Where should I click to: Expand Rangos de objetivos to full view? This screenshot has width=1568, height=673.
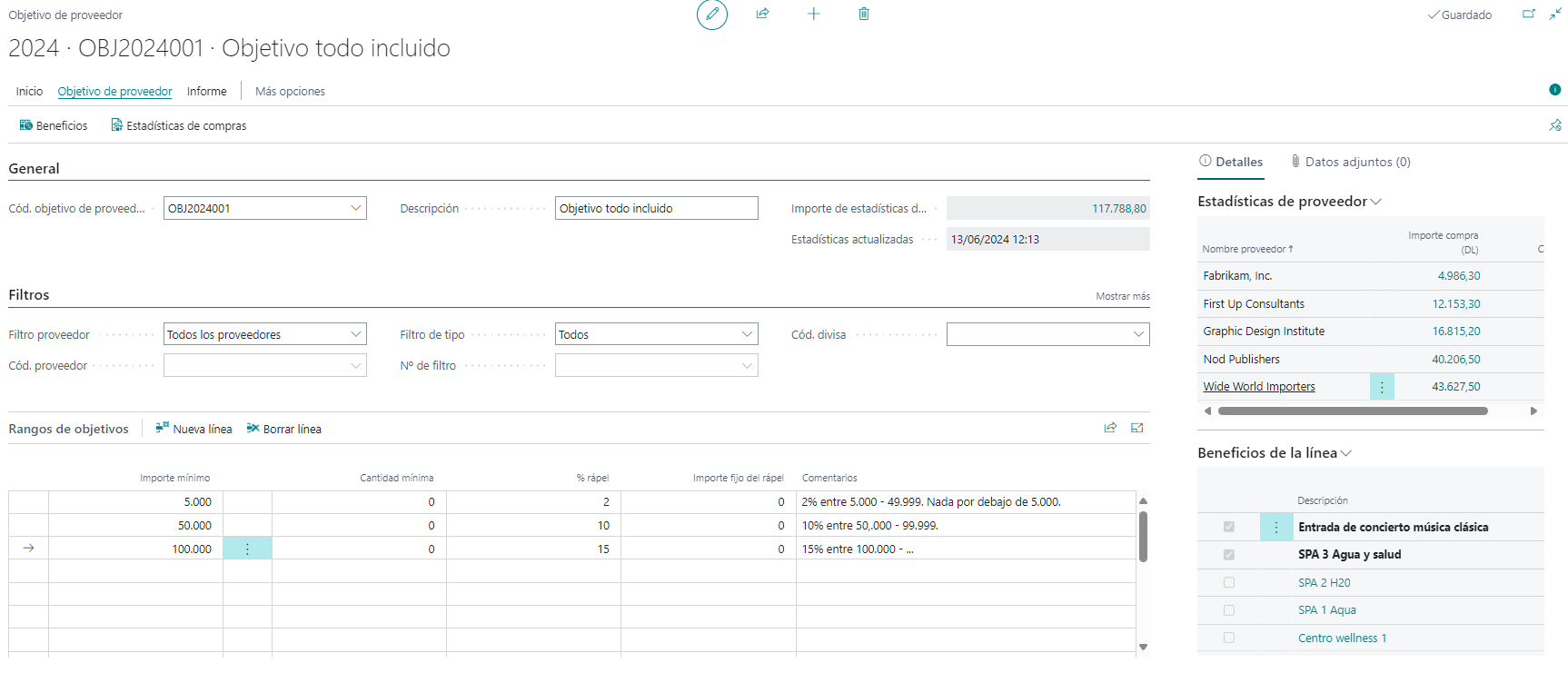[x=1137, y=428]
